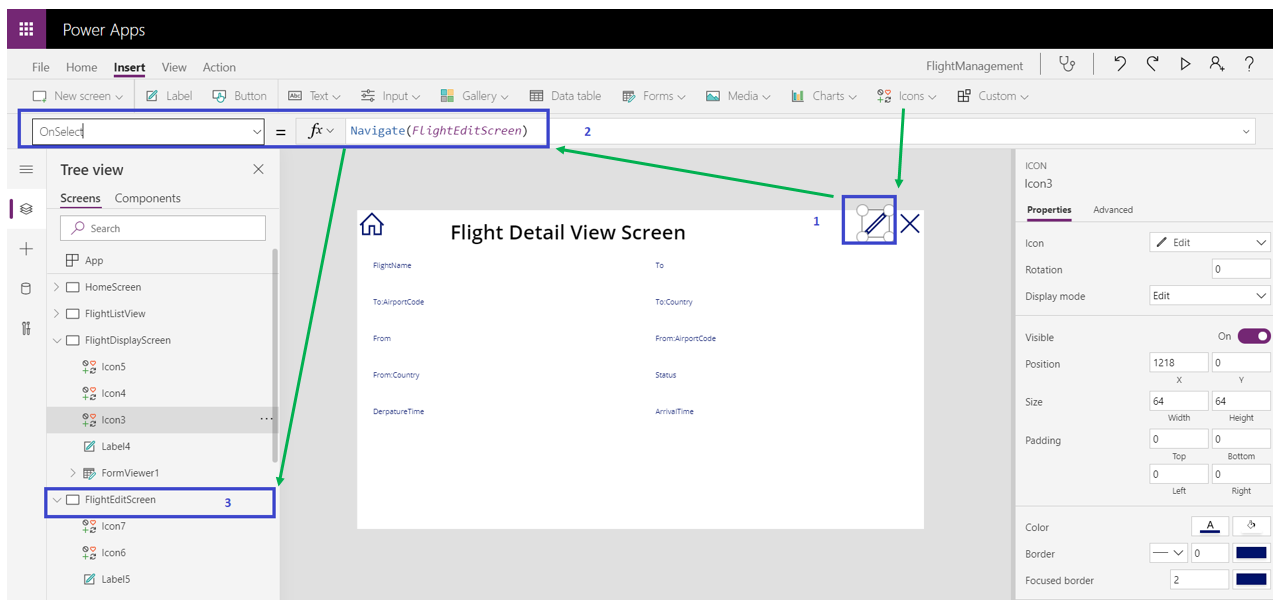Run the app with the Play preview icon
This screenshot has width=1281, height=607.
(1185, 63)
